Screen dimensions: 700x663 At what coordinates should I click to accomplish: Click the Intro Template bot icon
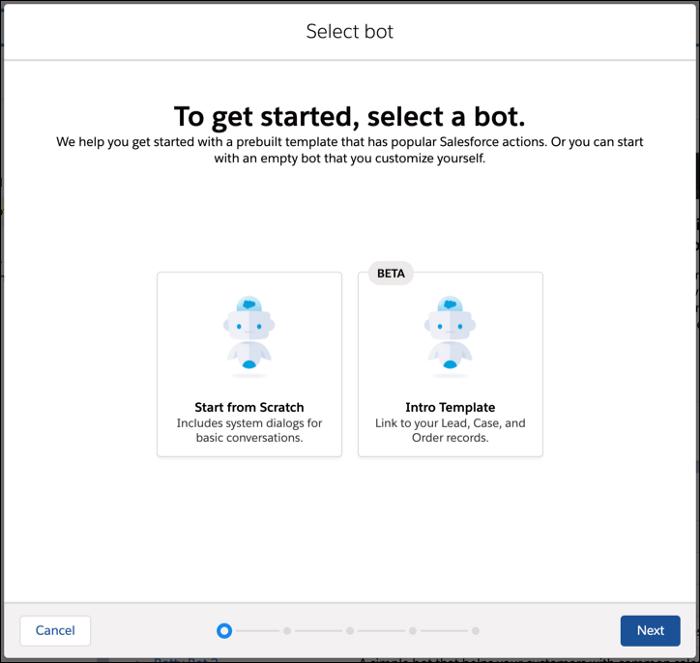click(x=450, y=336)
